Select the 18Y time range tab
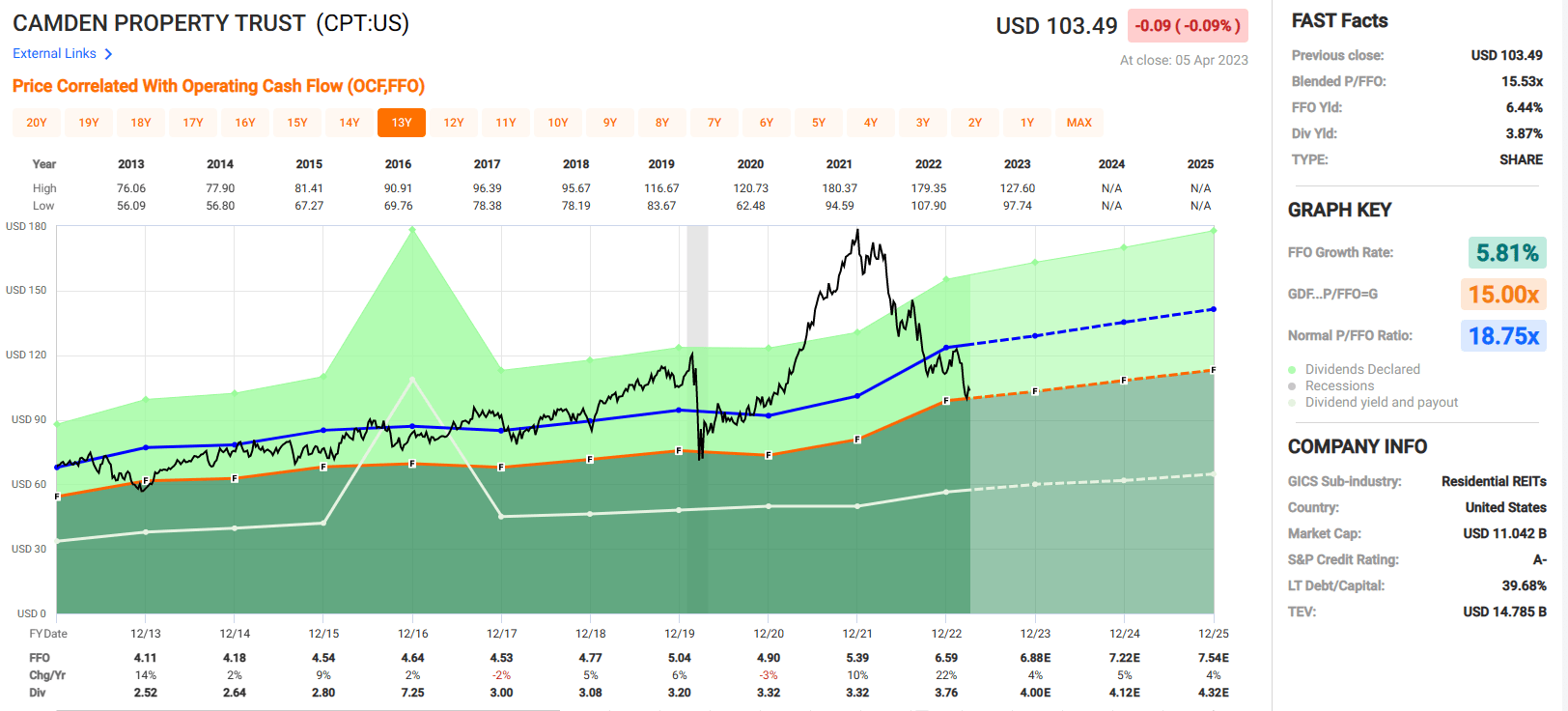Viewport: 1568px width, 711px height. [x=141, y=123]
